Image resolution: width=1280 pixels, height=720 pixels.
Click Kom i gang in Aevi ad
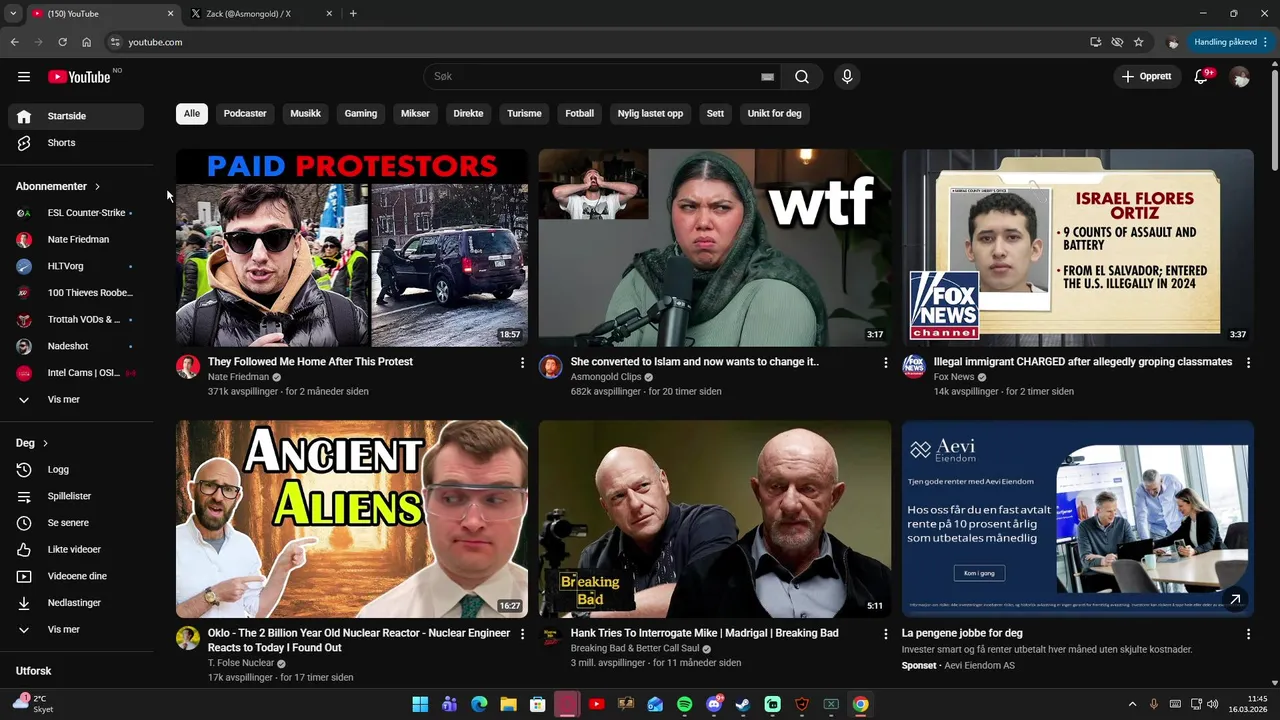[x=979, y=574]
